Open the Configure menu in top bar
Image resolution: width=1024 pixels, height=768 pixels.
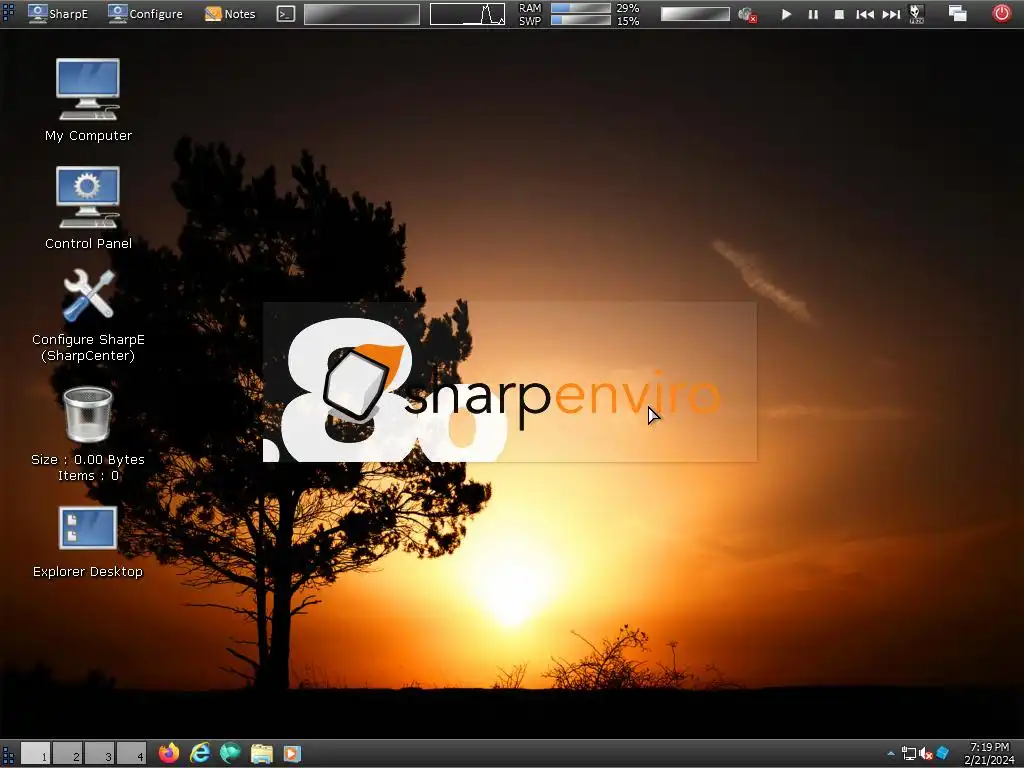pos(146,14)
